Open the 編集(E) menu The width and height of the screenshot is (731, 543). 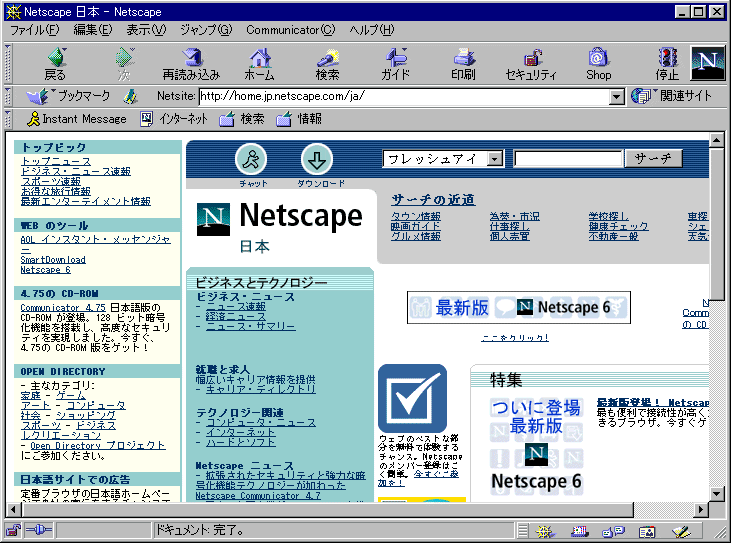[x=93, y=30]
